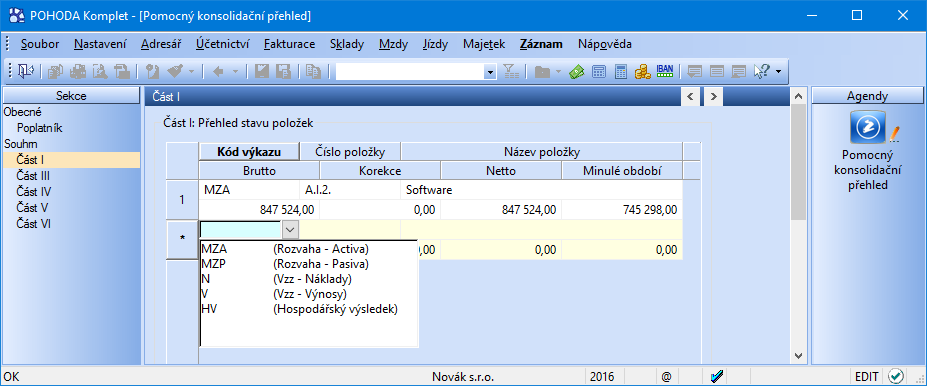Viewport: 927px width, 386px height.
Task: Open the Adresář menu
Action: (161, 44)
